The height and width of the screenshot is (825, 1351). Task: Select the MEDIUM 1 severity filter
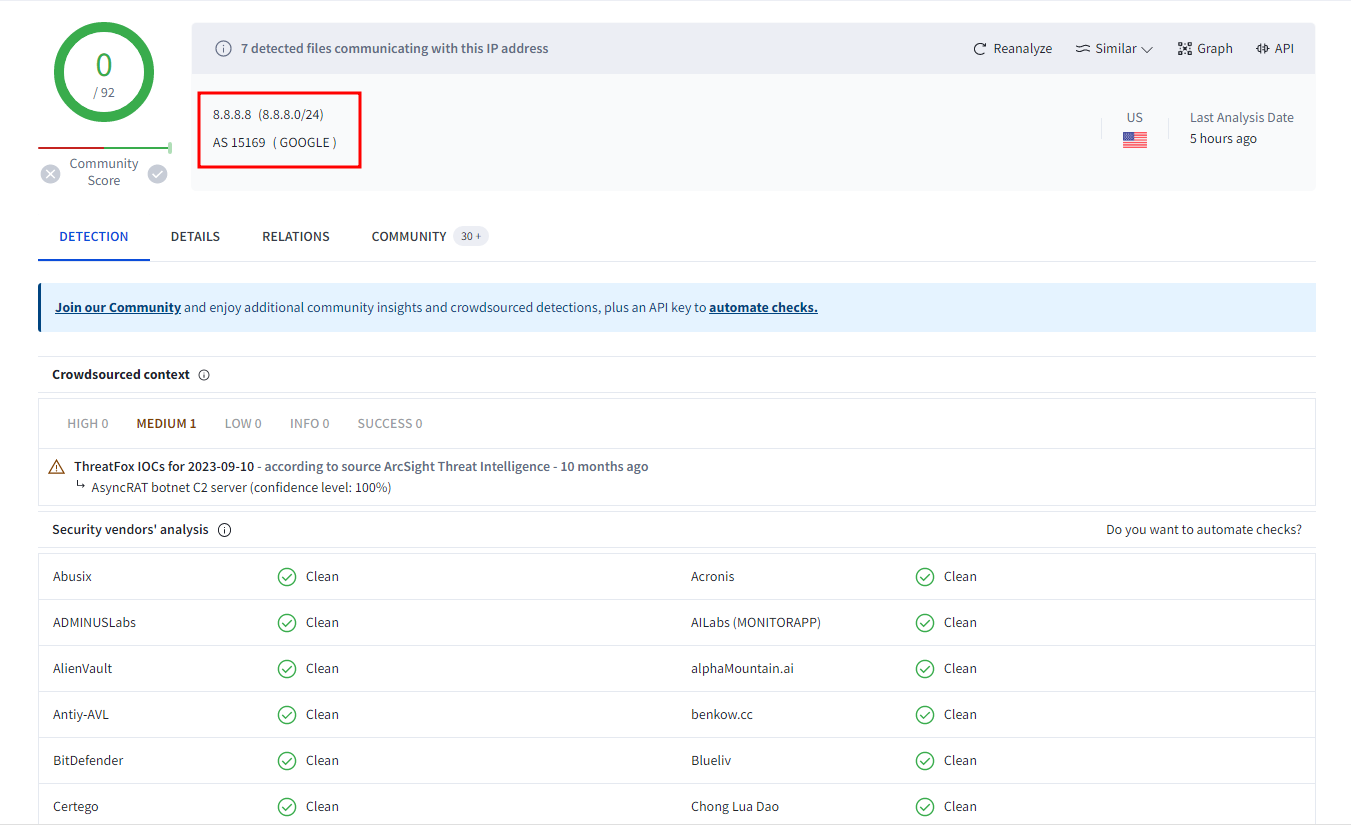(166, 423)
